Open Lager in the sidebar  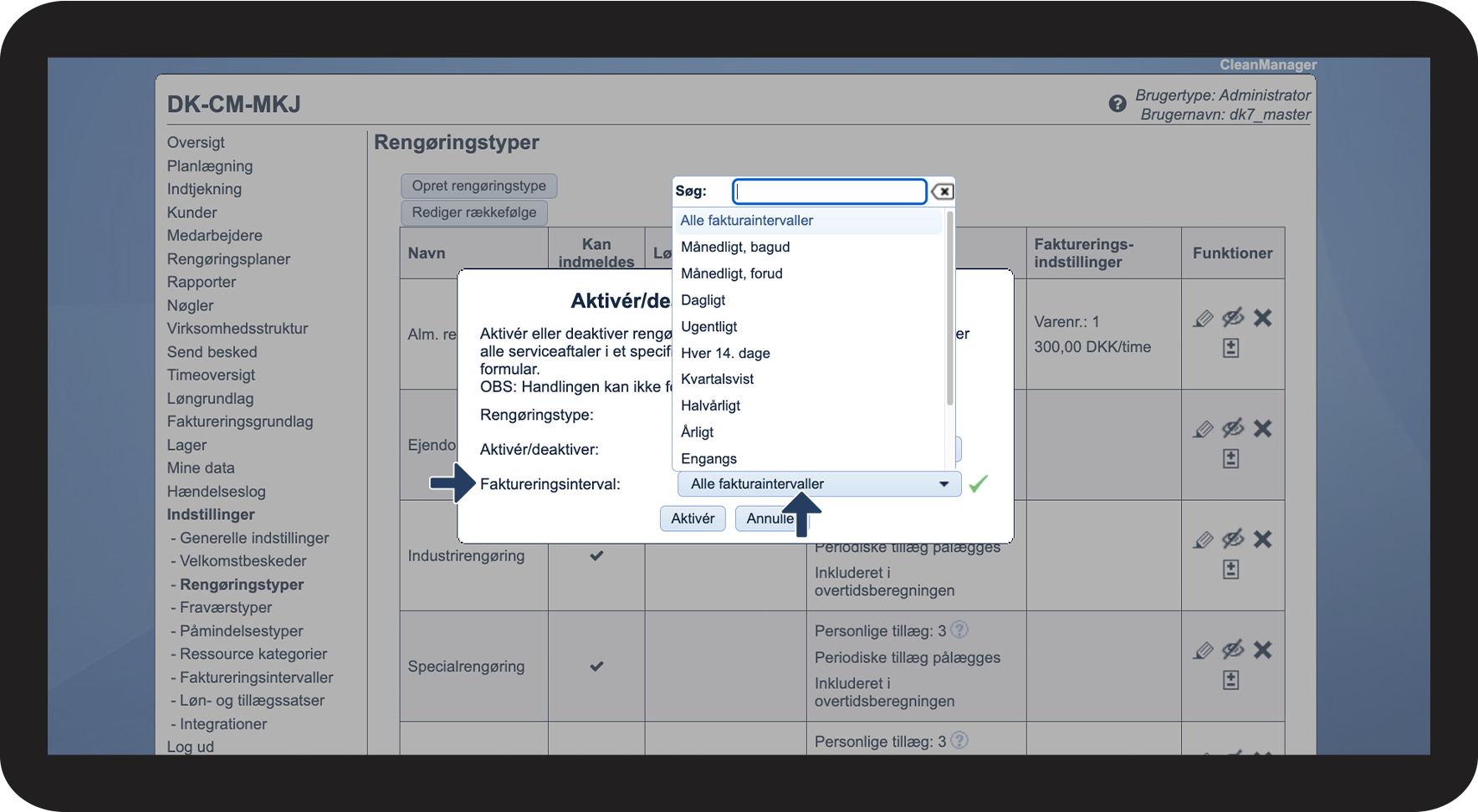tap(187, 445)
